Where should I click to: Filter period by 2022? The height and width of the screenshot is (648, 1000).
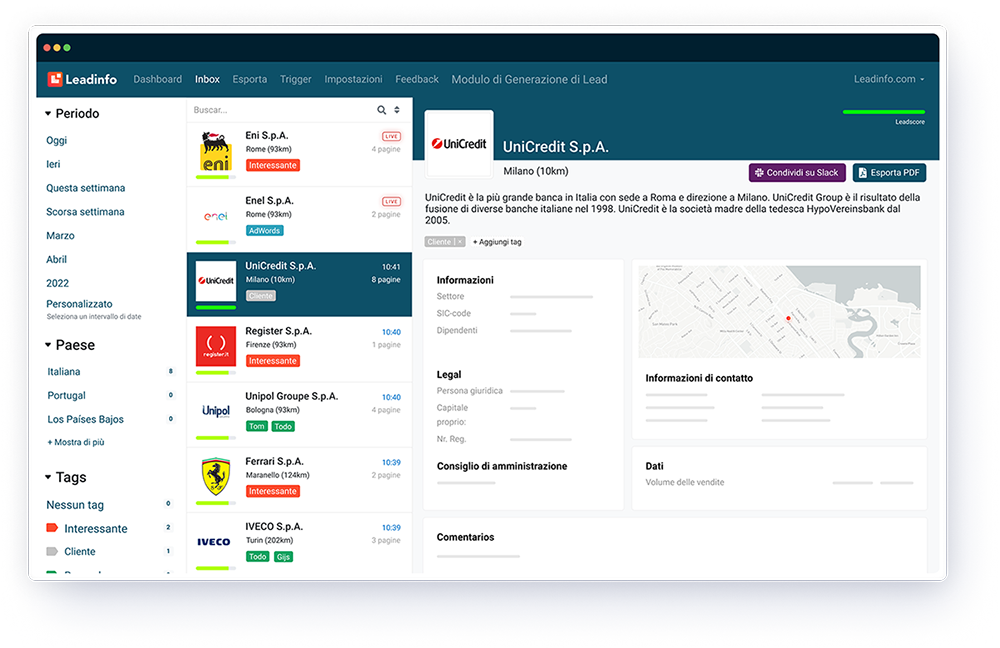pos(57,283)
